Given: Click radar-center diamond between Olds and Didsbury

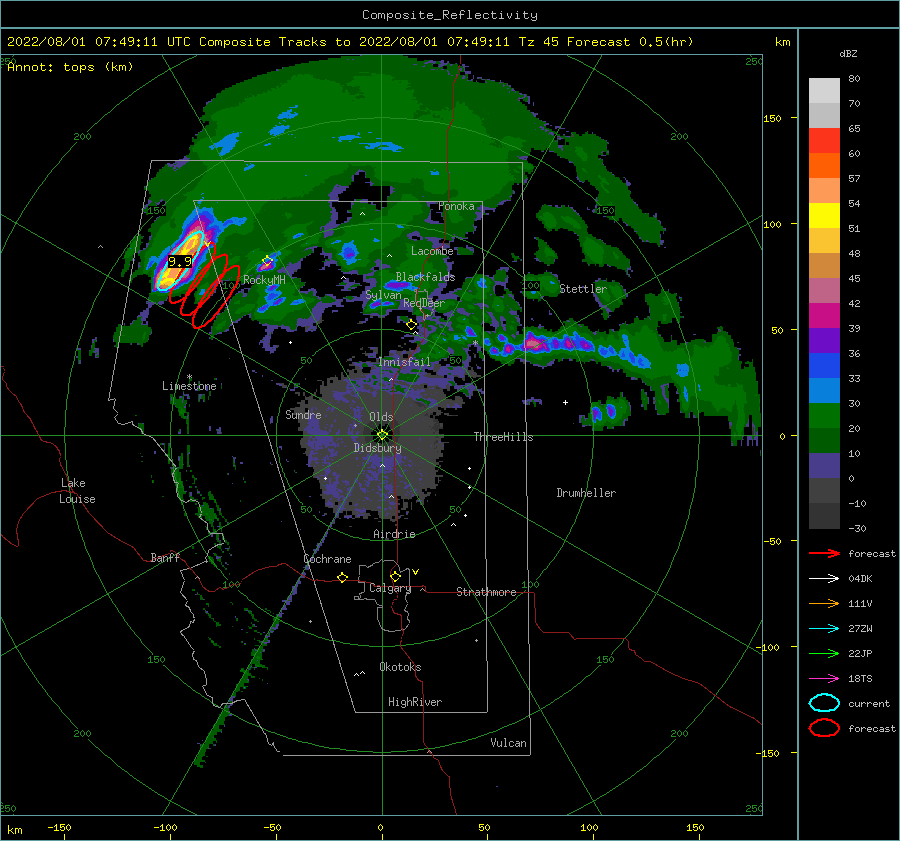Looking at the screenshot, I should (382, 435).
